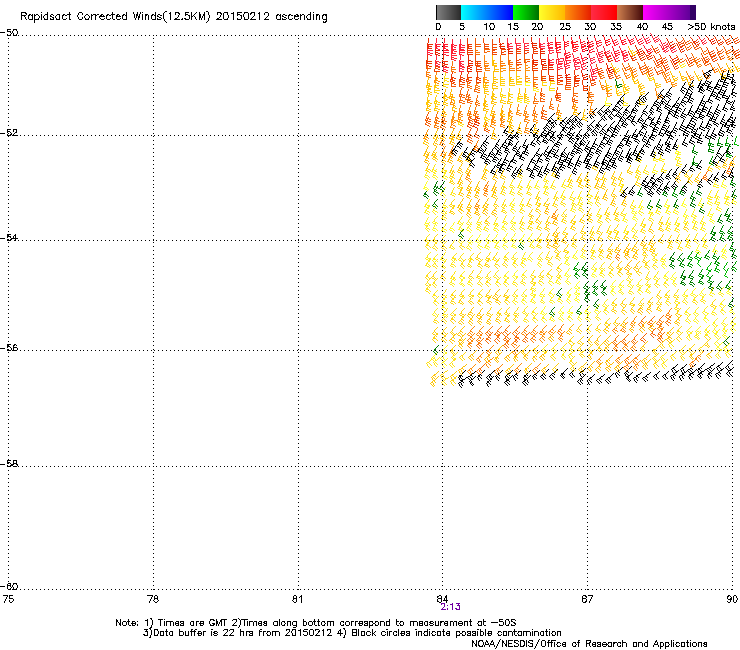This screenshot has height=650, width=740.
Task: Click the '78' longitude axis label
Action: point(153,599)
